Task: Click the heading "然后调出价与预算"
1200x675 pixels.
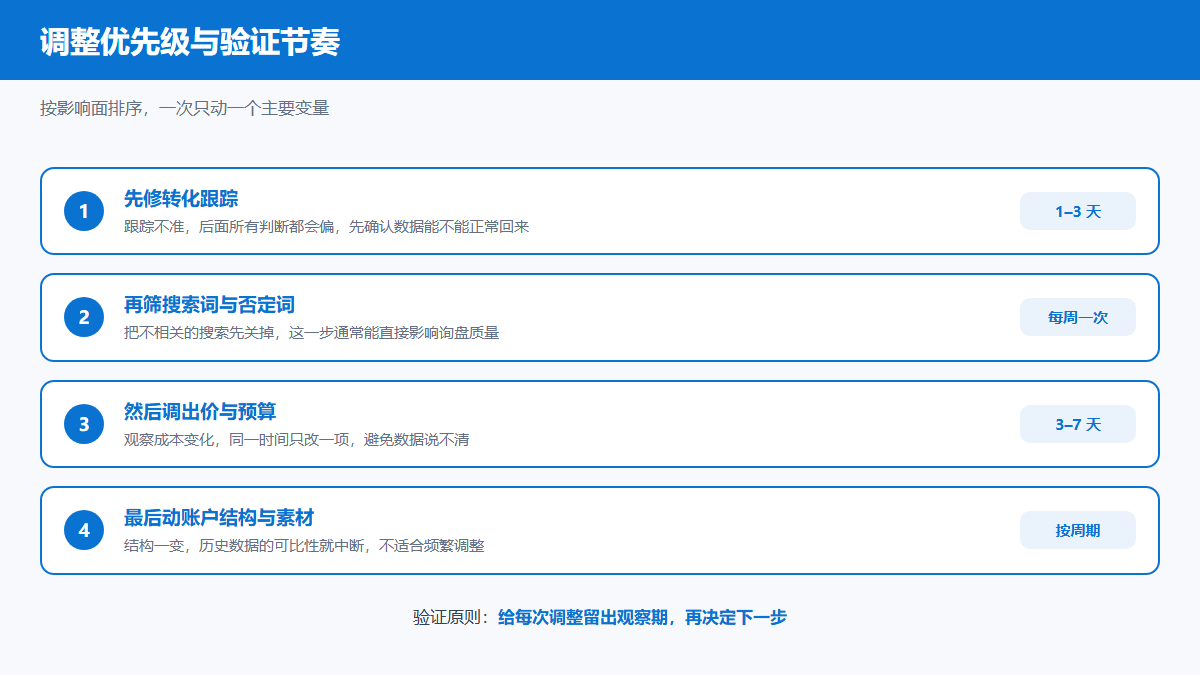Action: (200, 411)
